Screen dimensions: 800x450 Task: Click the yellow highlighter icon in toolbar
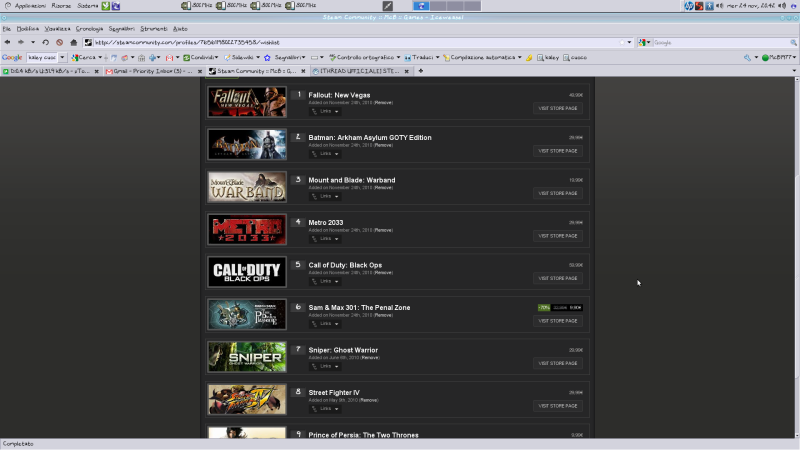529,58
